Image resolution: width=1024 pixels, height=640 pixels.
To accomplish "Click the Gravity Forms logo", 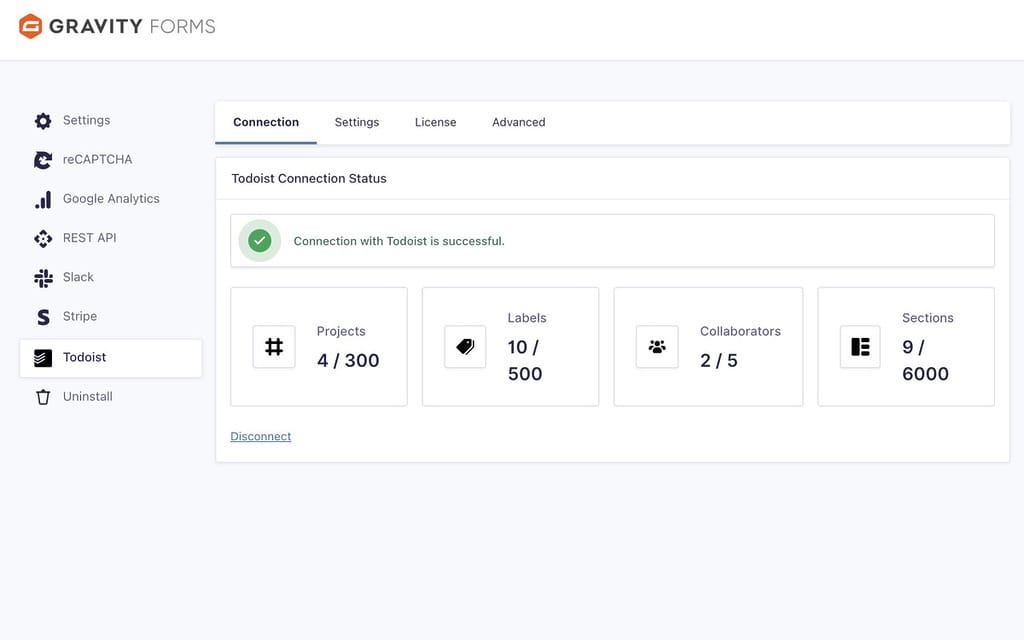I will point(115,27).
